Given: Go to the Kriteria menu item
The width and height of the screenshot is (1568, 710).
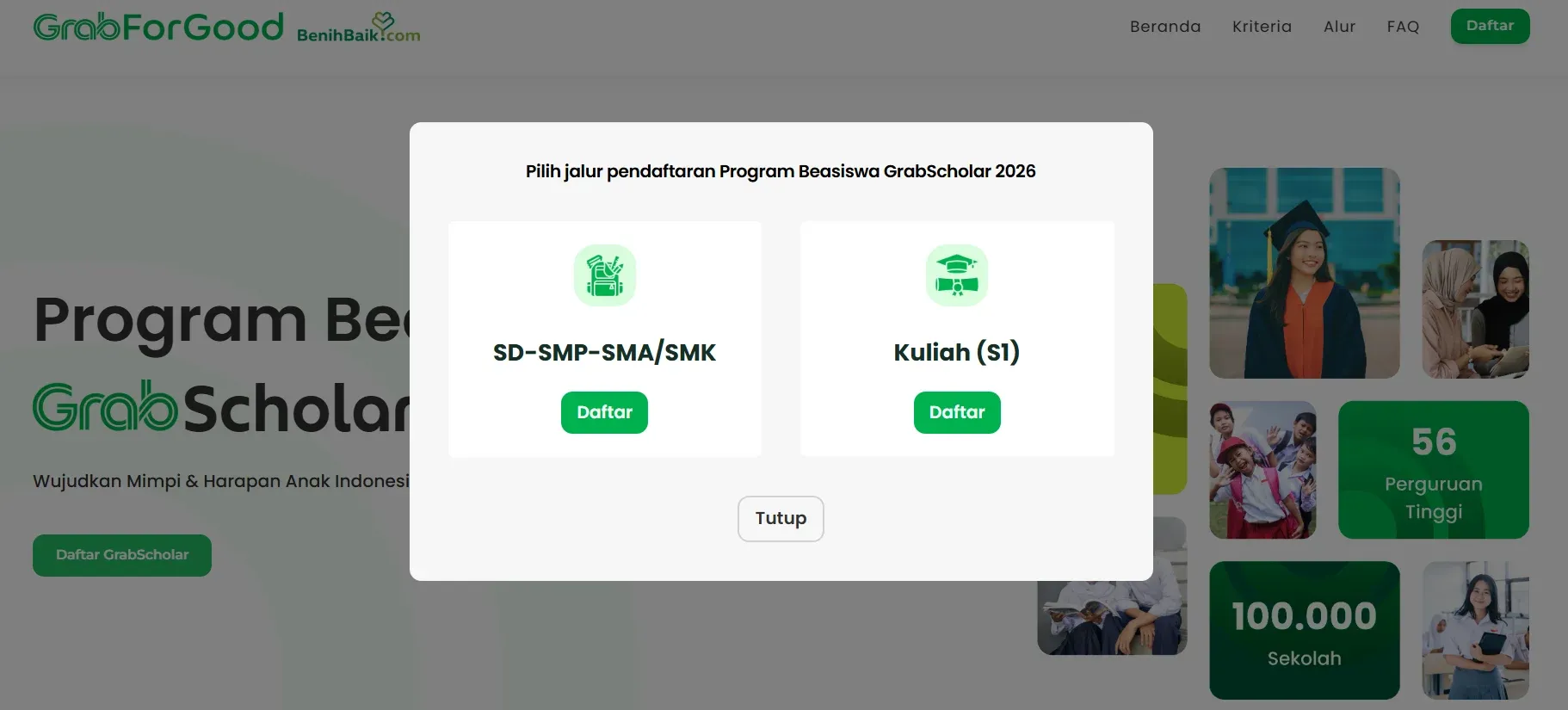Looking at the screenshot, I should coord(1262,27).
